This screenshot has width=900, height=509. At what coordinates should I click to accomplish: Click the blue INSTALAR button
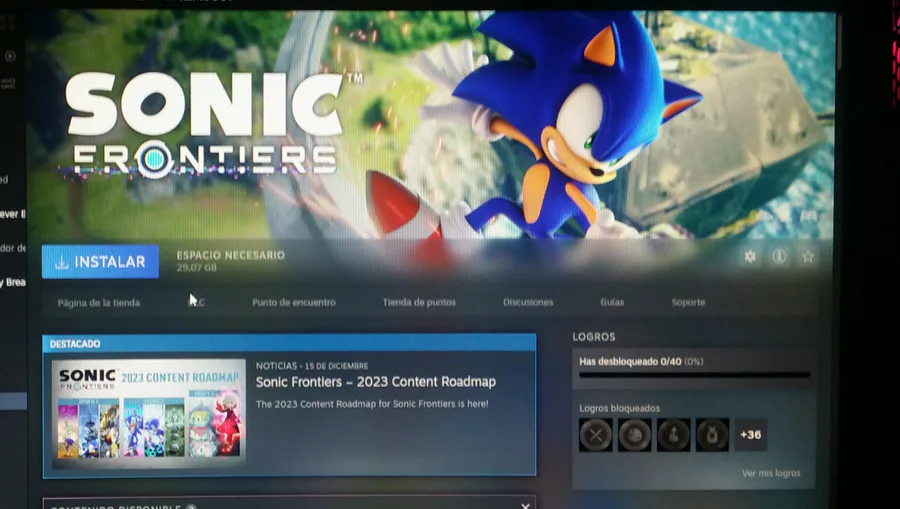(x=100, y=262)
